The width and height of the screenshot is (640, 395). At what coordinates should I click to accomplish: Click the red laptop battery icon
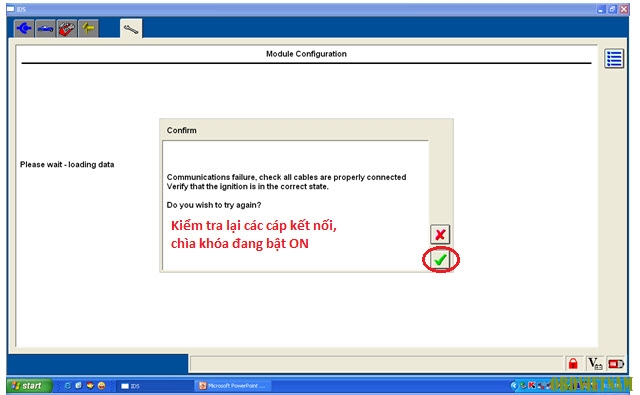[616, 363]
